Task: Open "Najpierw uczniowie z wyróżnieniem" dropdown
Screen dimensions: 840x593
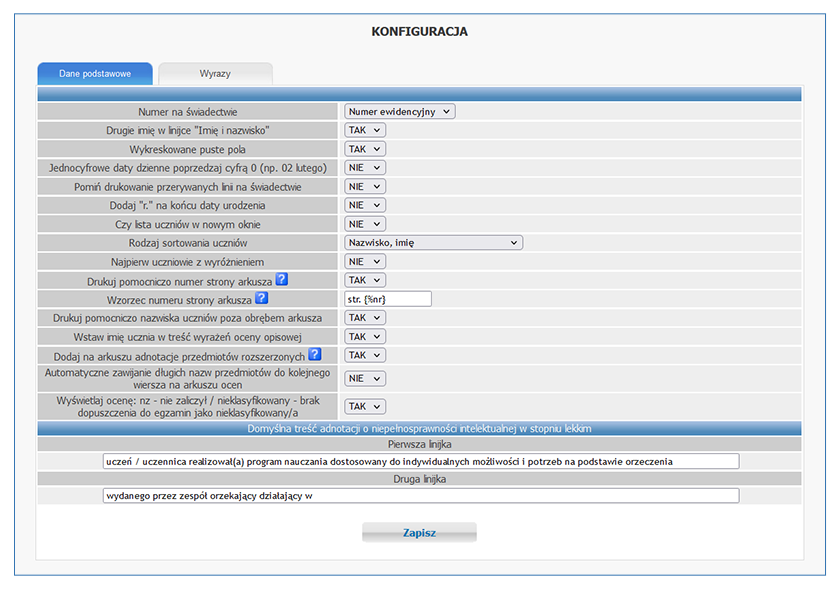Action: pyautogui.click(x=365, y=261)
